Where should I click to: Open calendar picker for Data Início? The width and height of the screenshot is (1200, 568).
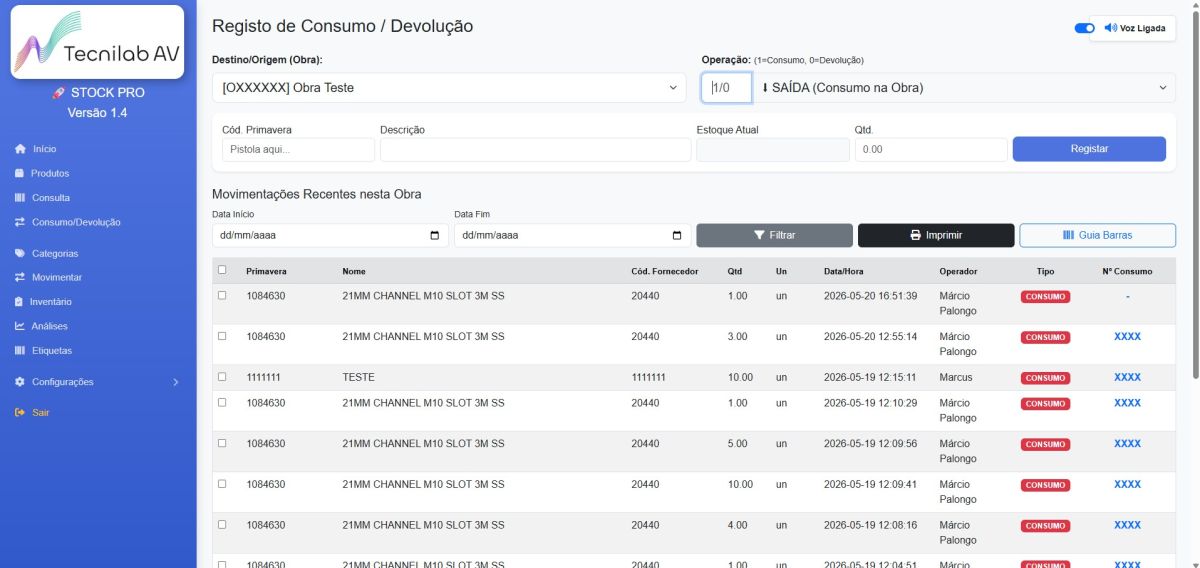(434, 235)
